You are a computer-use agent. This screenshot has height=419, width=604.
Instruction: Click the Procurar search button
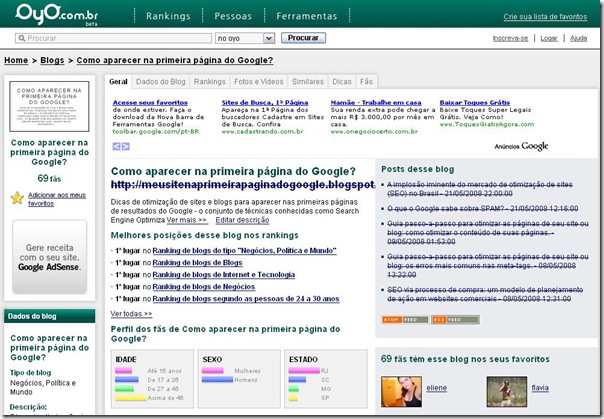point(303,38)
